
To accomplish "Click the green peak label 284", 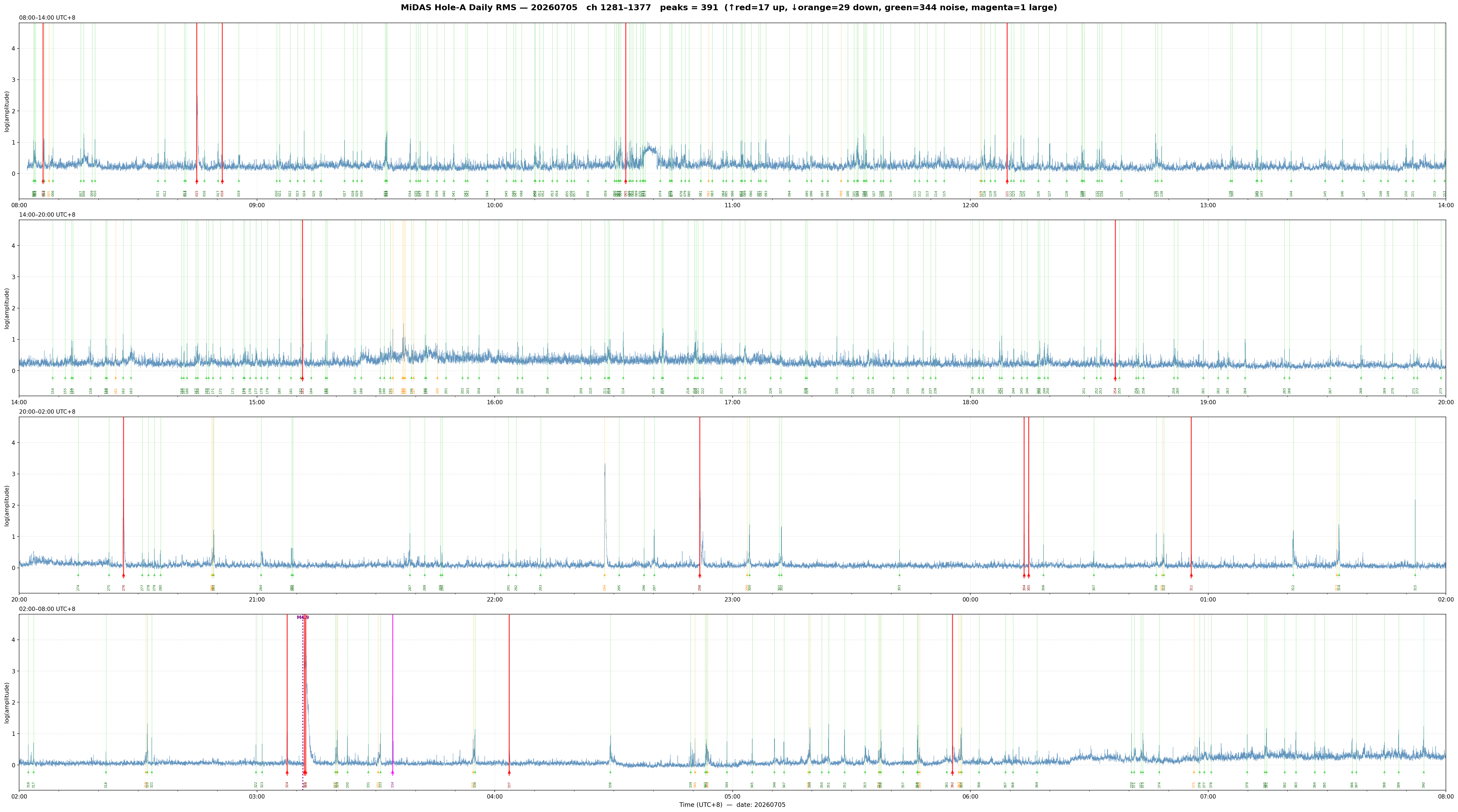I will [261, 588].
